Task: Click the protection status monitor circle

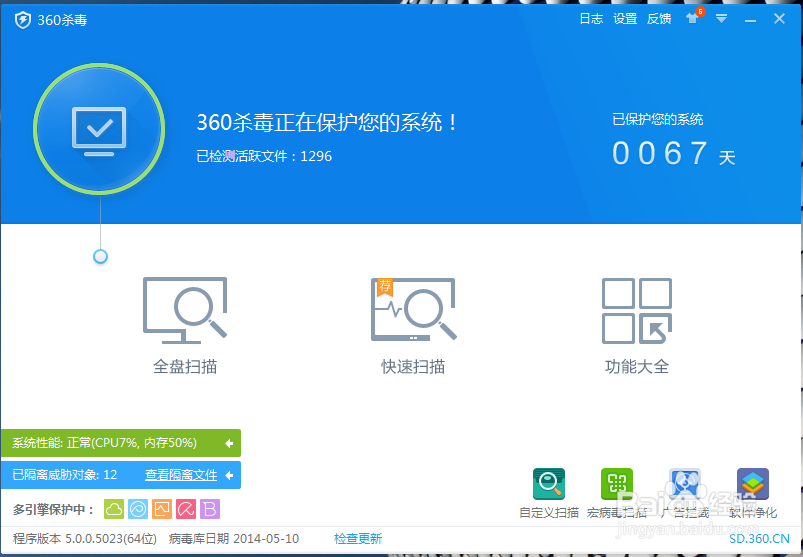Action: (99, 129)
